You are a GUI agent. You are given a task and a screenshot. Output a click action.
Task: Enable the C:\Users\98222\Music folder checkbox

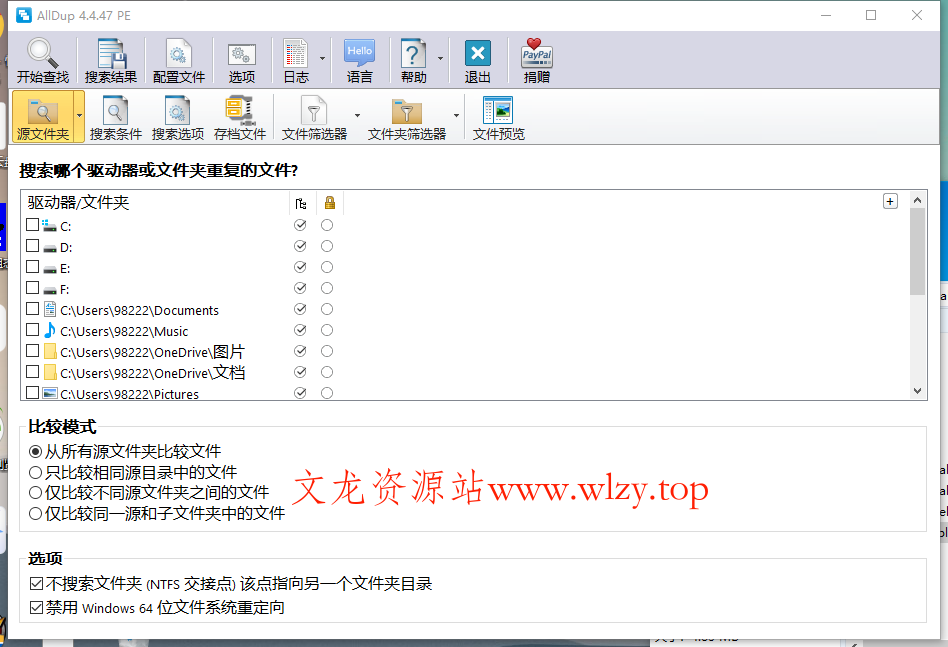31,330
